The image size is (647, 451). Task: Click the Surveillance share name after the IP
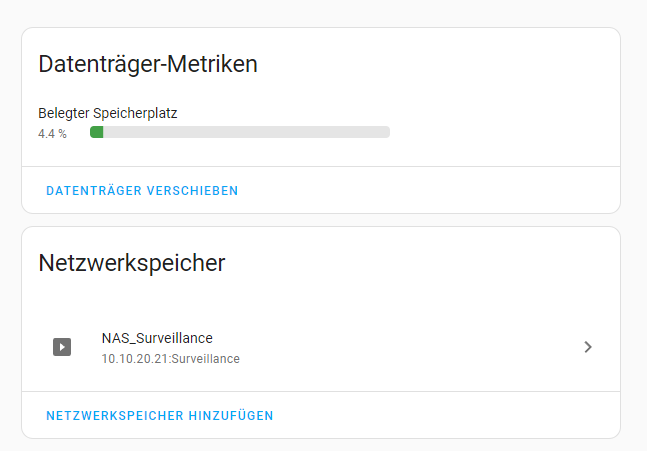tap(205, 359)
